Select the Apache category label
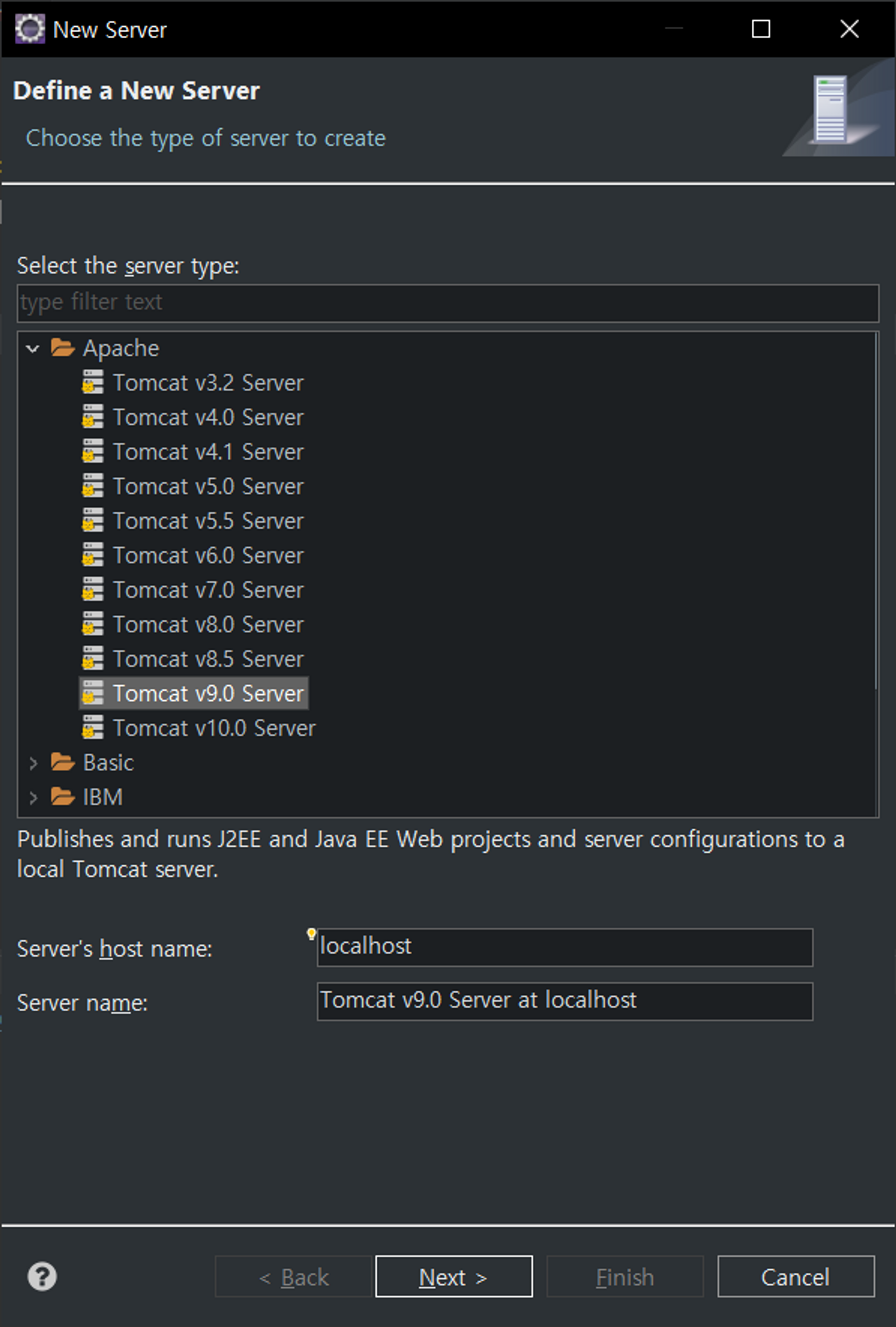Image resolution: width=896 pixels, height=1327 pixels. [121, 348]
